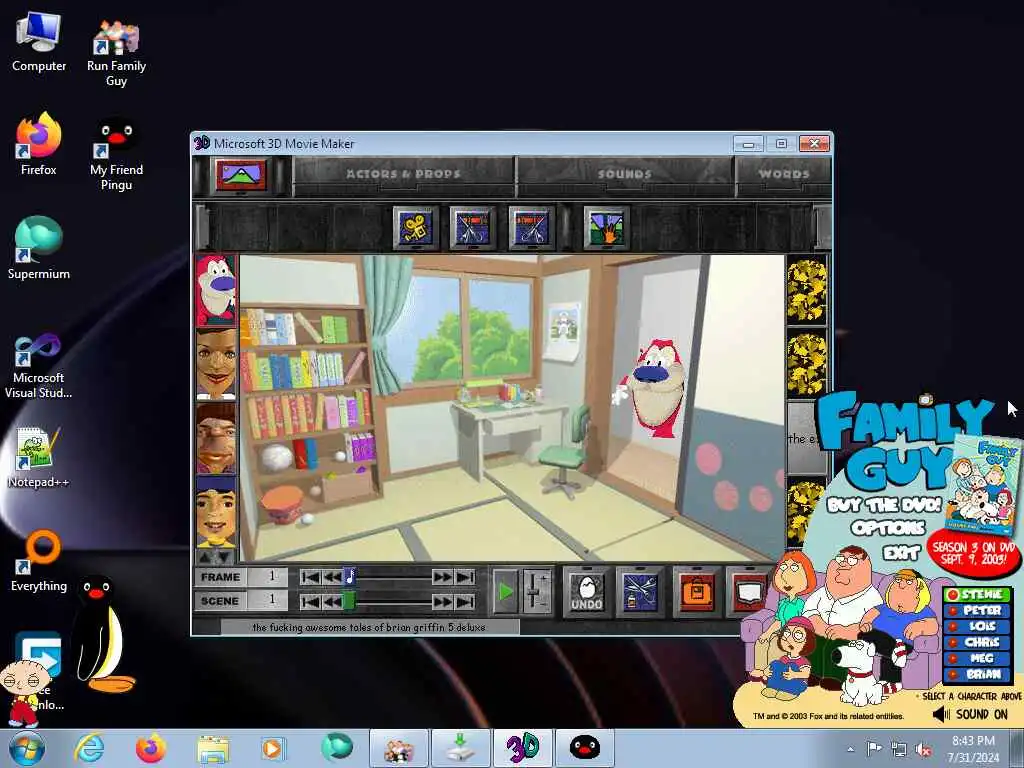
Task: Open the scissors and glue editing tool
Action: coord(641,592)
